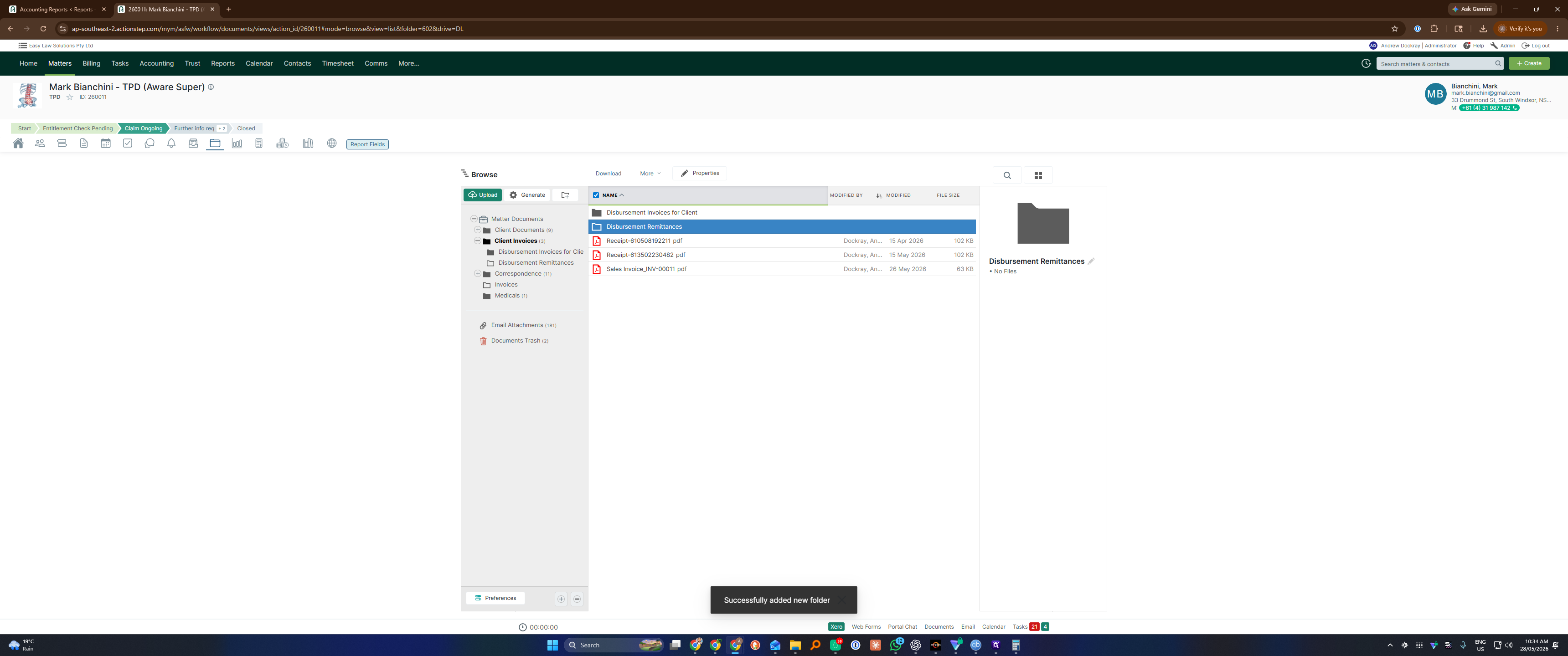Open the matter calendar icon
Image resolution: width=1568 pixels, height=656 pixels.
click(x=106, y=143)
